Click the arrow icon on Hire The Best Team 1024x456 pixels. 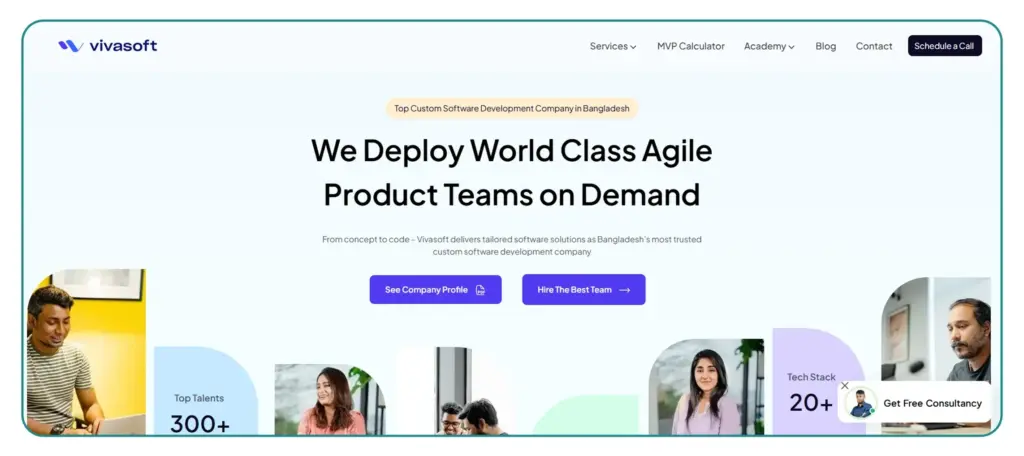(625, 290)
